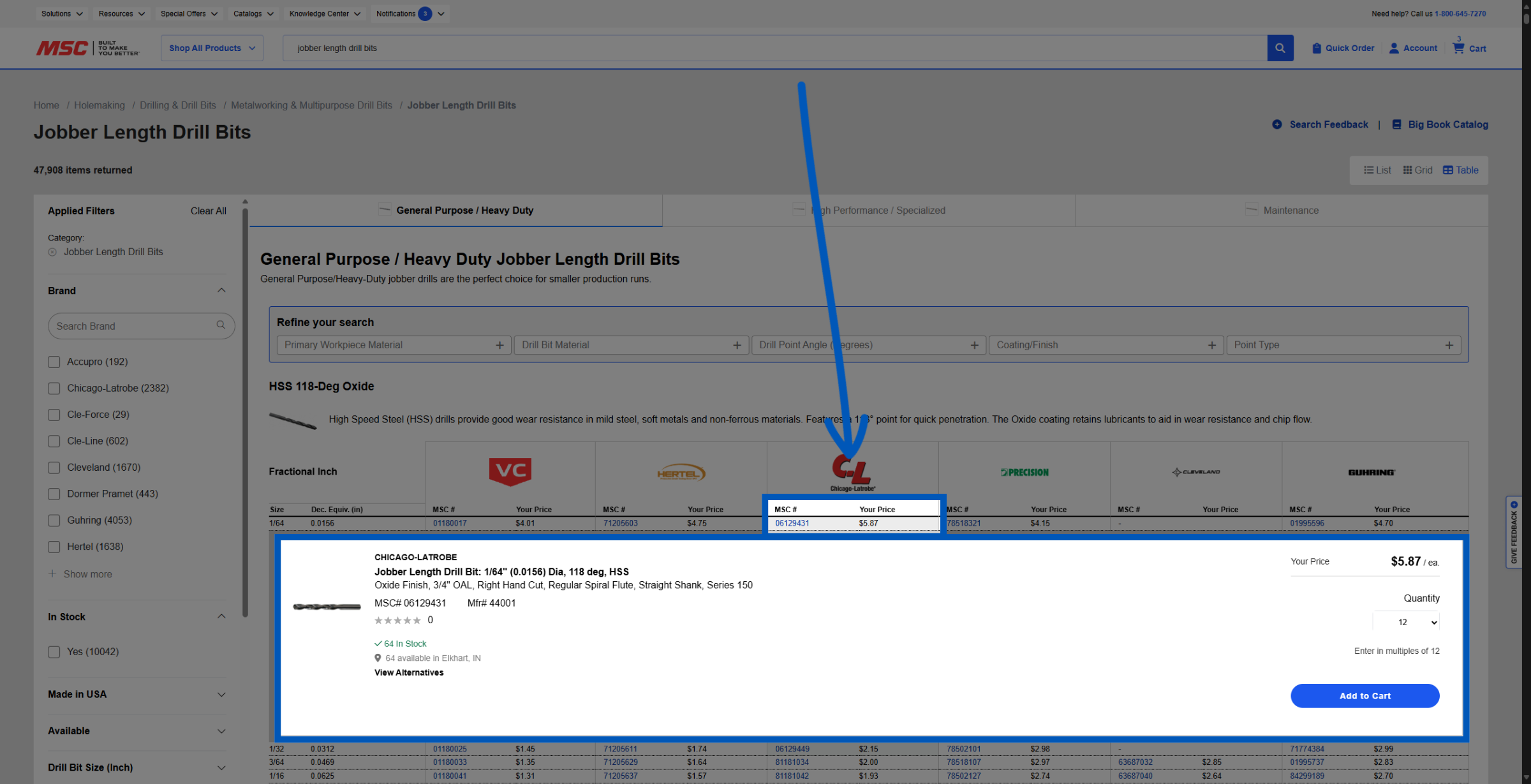The width and height of the screenshot is (1531, 784).
Task: Click the Search Feedback plus icon
Action: (1276, 124)
